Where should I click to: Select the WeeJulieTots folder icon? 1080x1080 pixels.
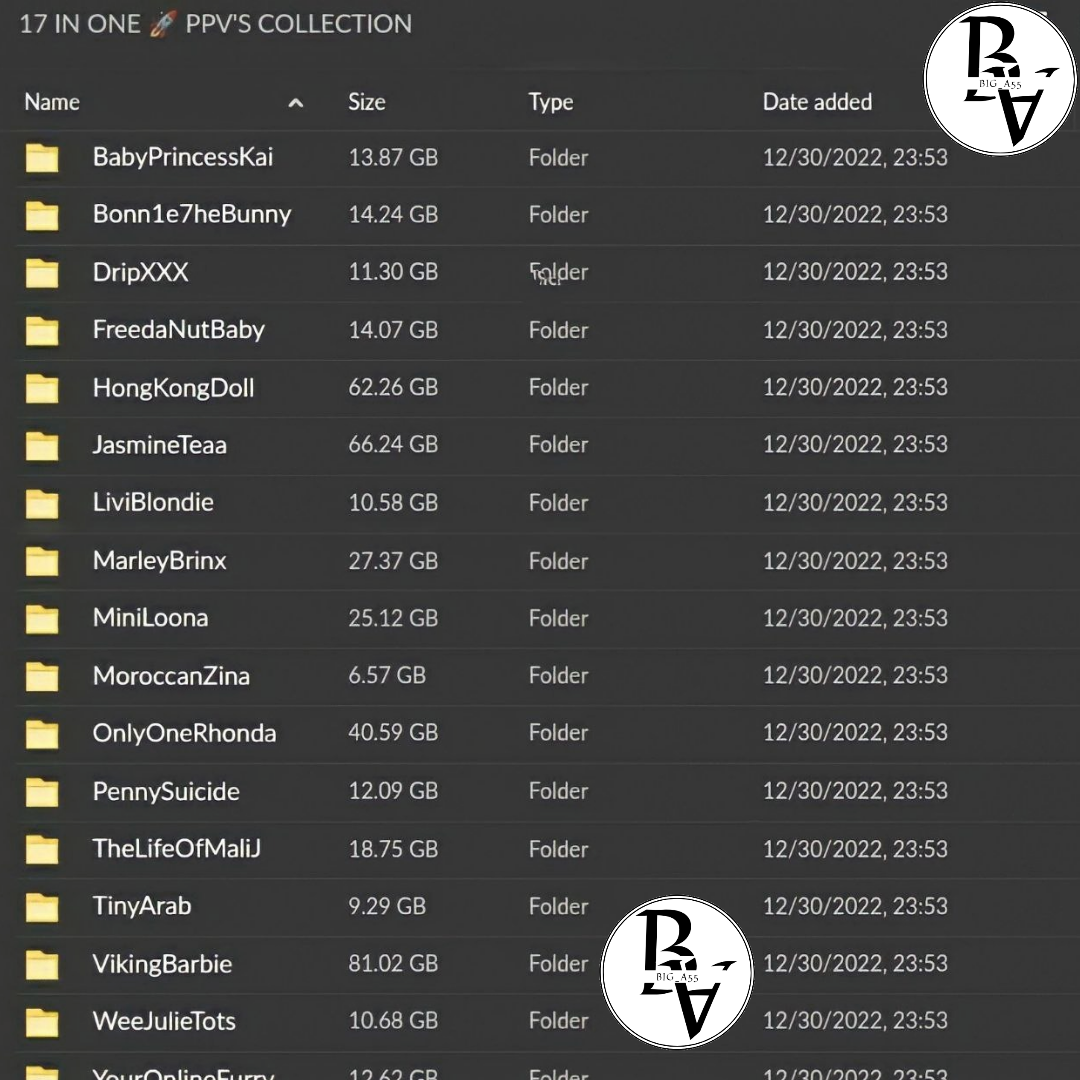point(42,1022)
